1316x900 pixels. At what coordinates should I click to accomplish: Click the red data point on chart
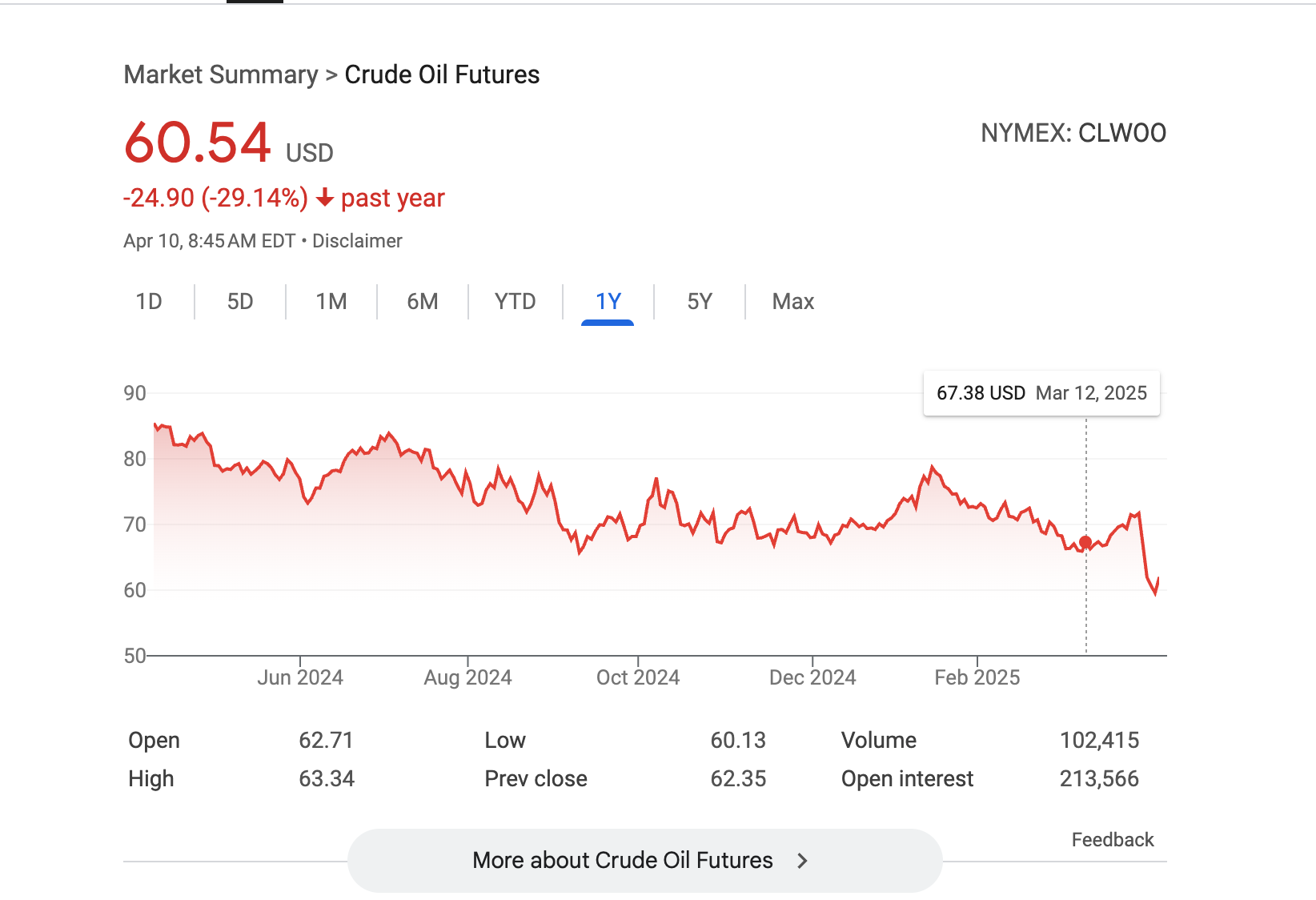click(1085, 542)
